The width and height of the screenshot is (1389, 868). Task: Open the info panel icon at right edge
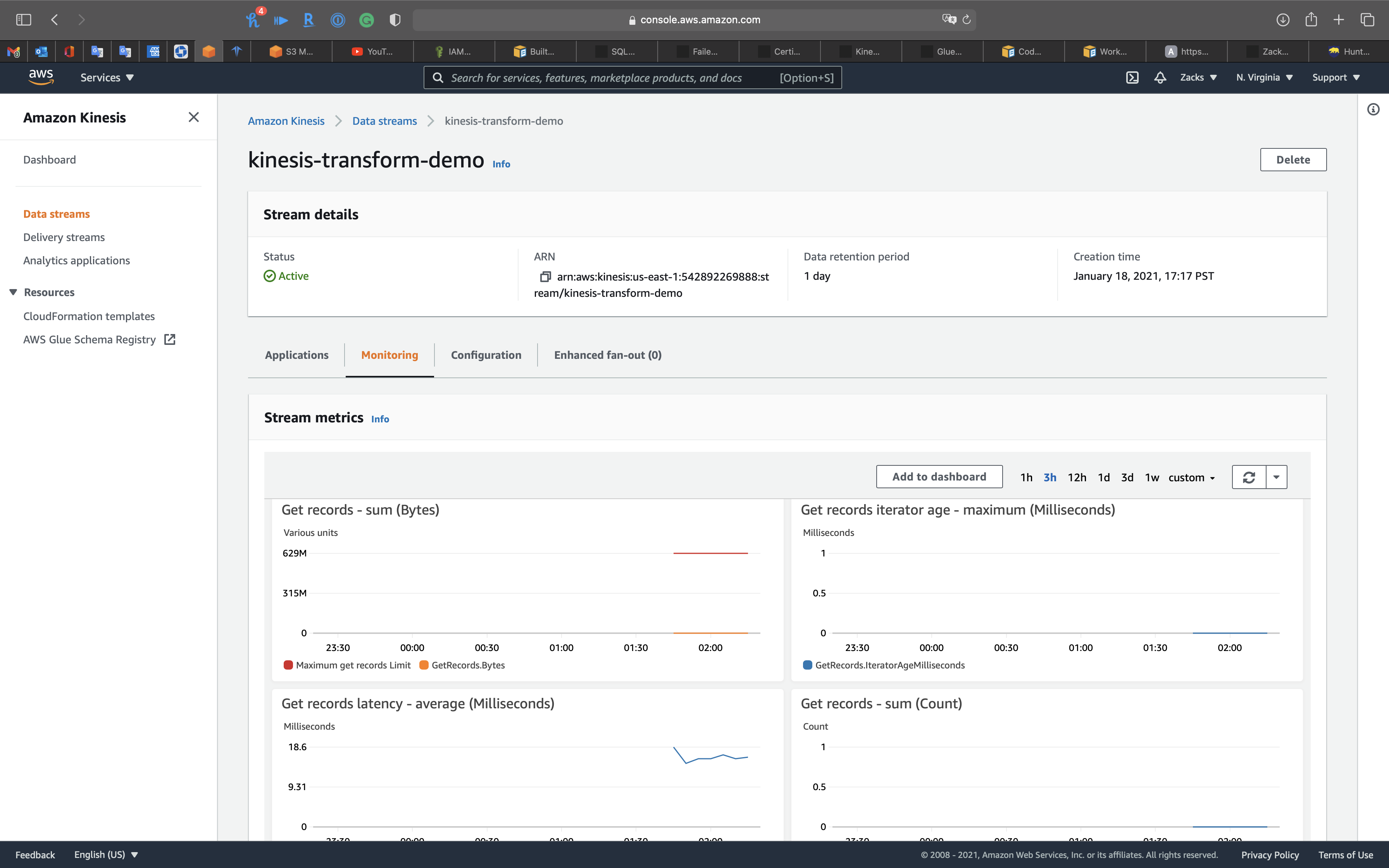pyautogui.click(x=1373, y=109)
